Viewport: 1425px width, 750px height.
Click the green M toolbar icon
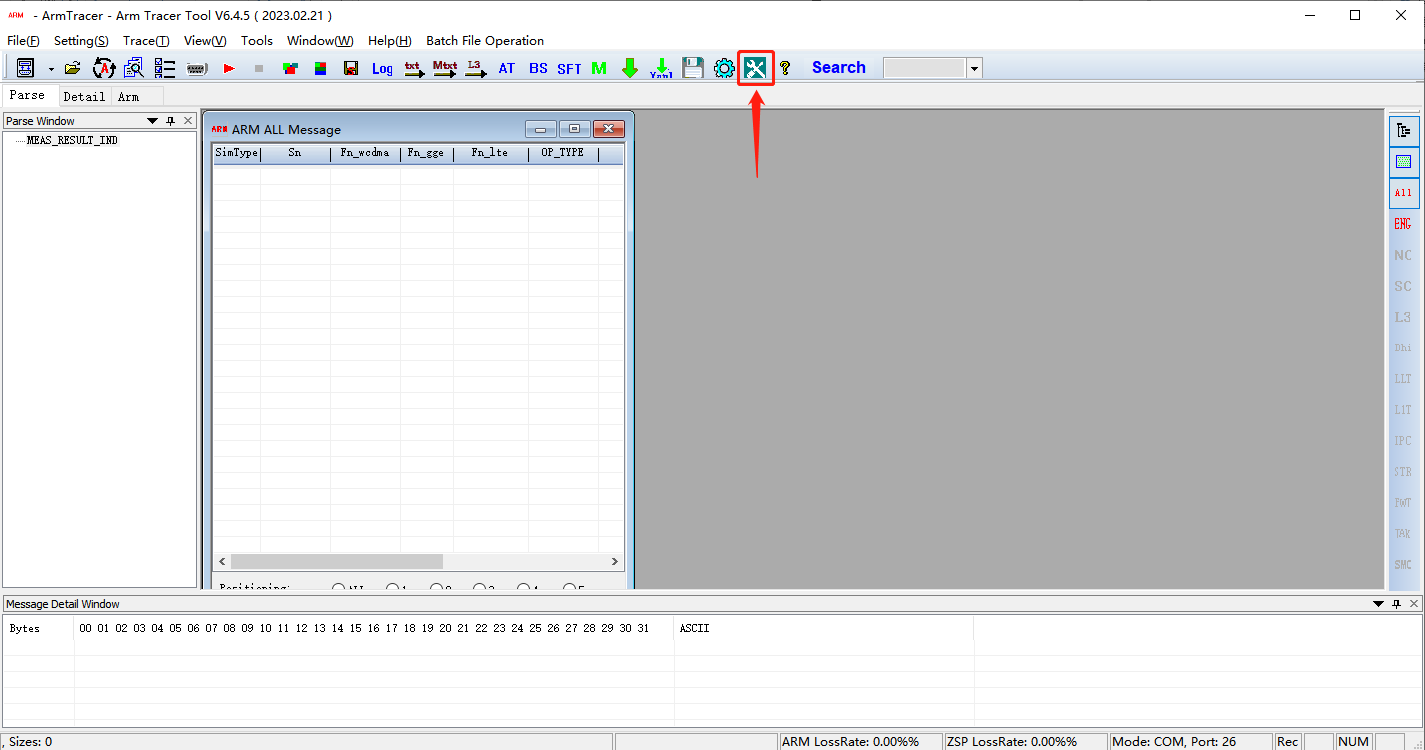click(x=598, y=68)
